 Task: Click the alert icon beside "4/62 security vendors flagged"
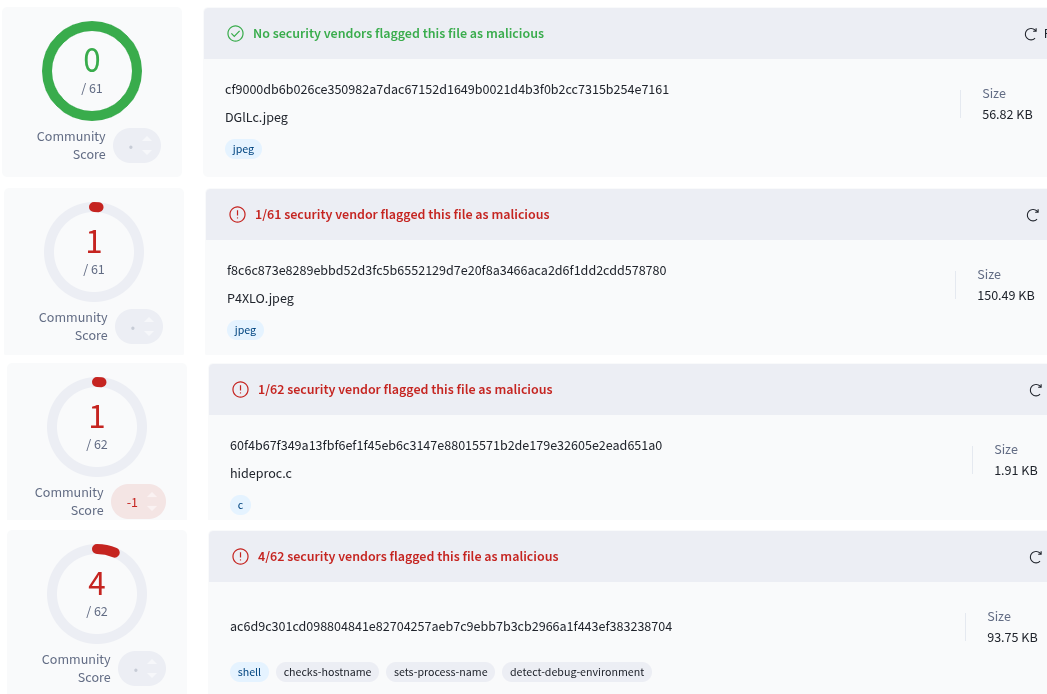click(240, 557)
